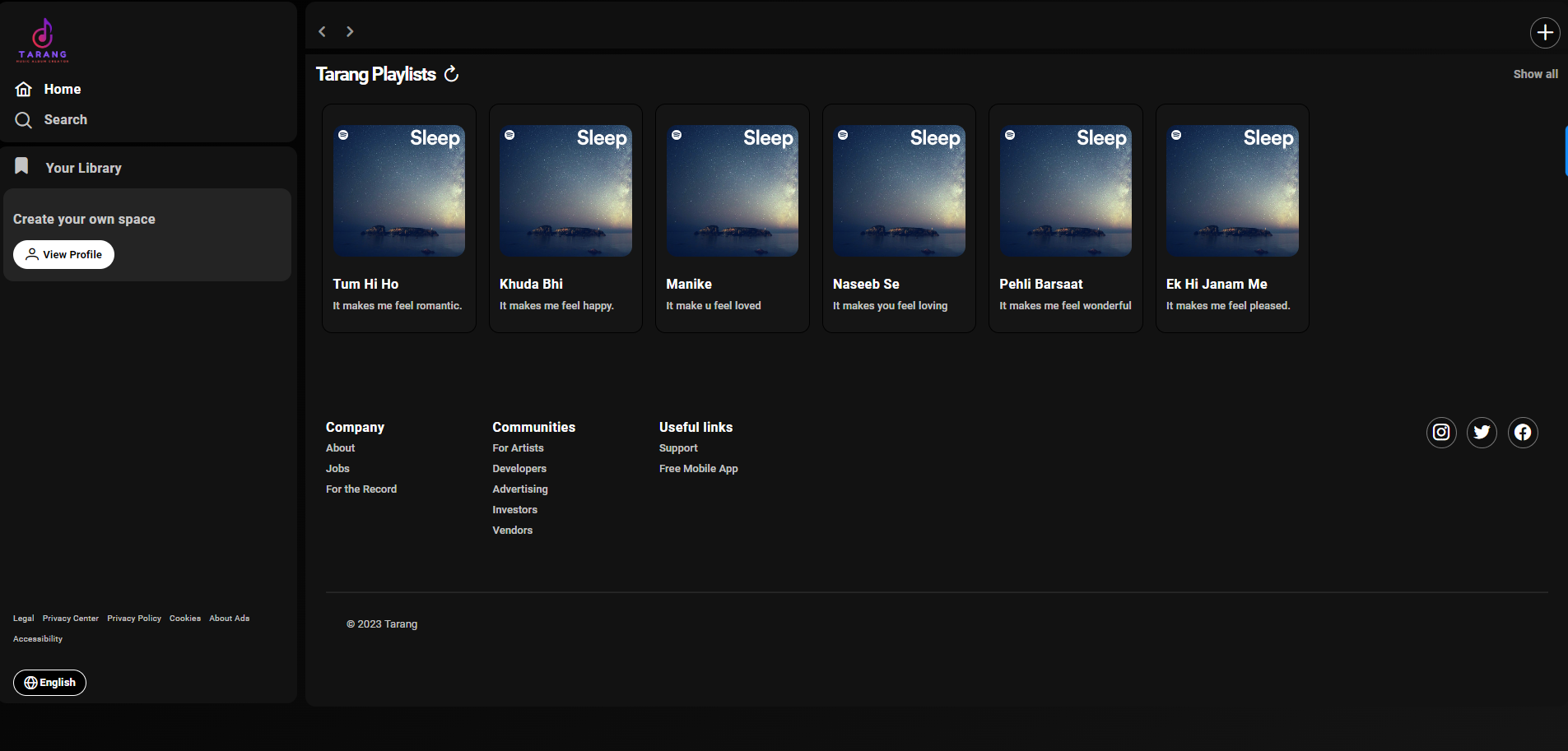The height and width of the screenshot is (751, 1568).
Task: Click the globe icon in the English button
Action: point(30,683)
